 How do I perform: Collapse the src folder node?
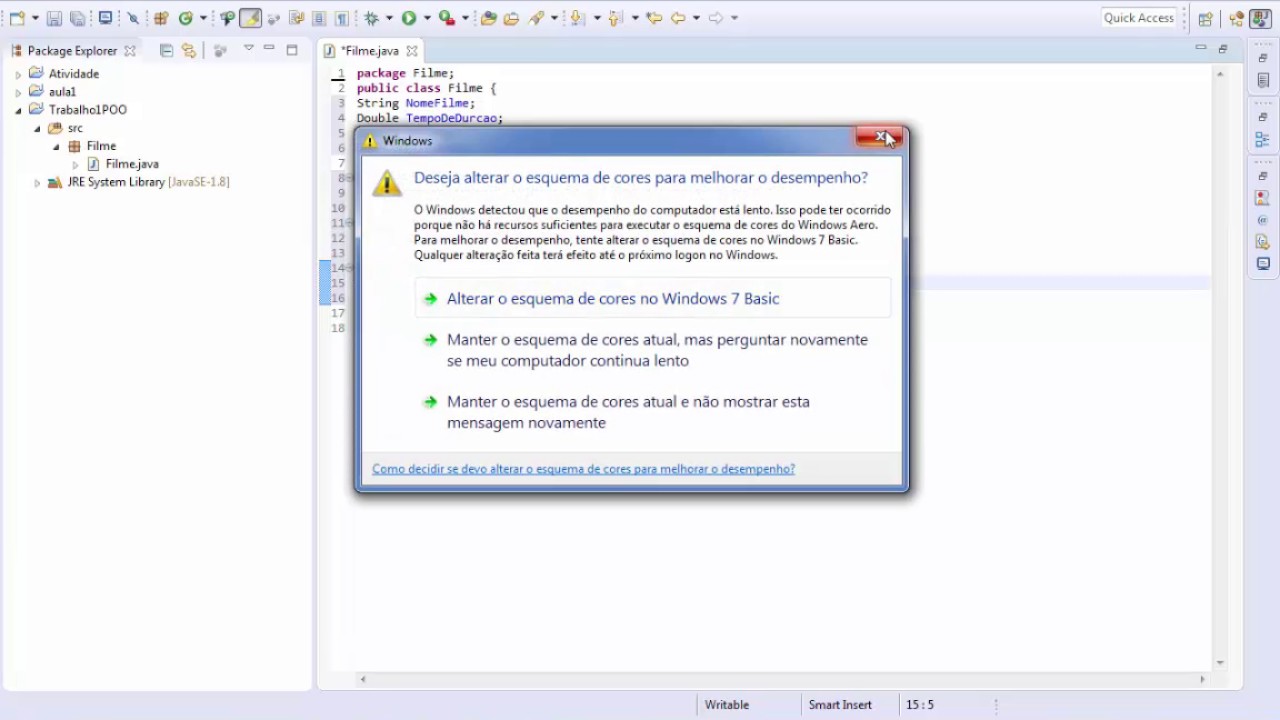[x=37, y=128]
